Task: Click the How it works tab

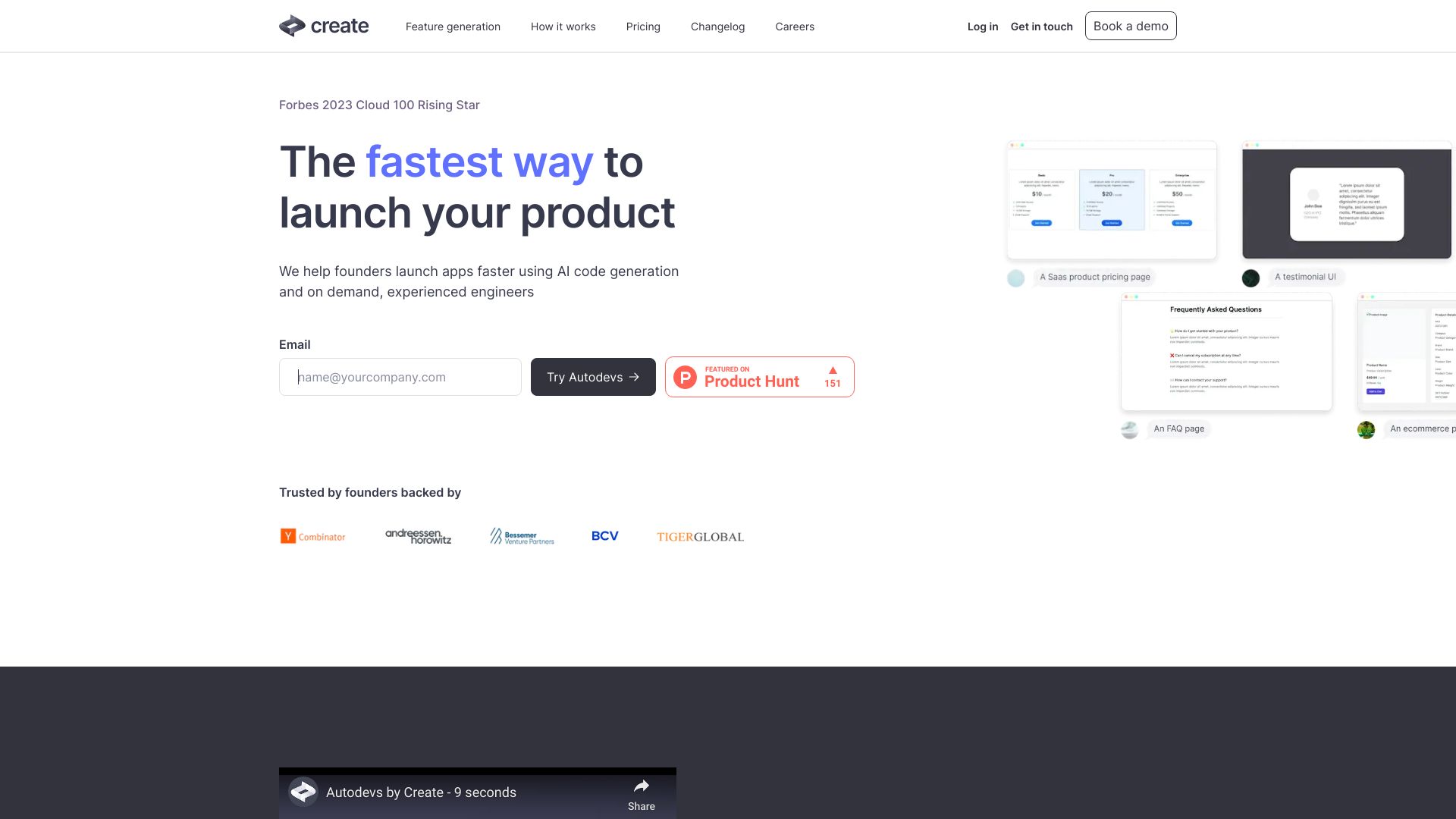Action: 563,26
